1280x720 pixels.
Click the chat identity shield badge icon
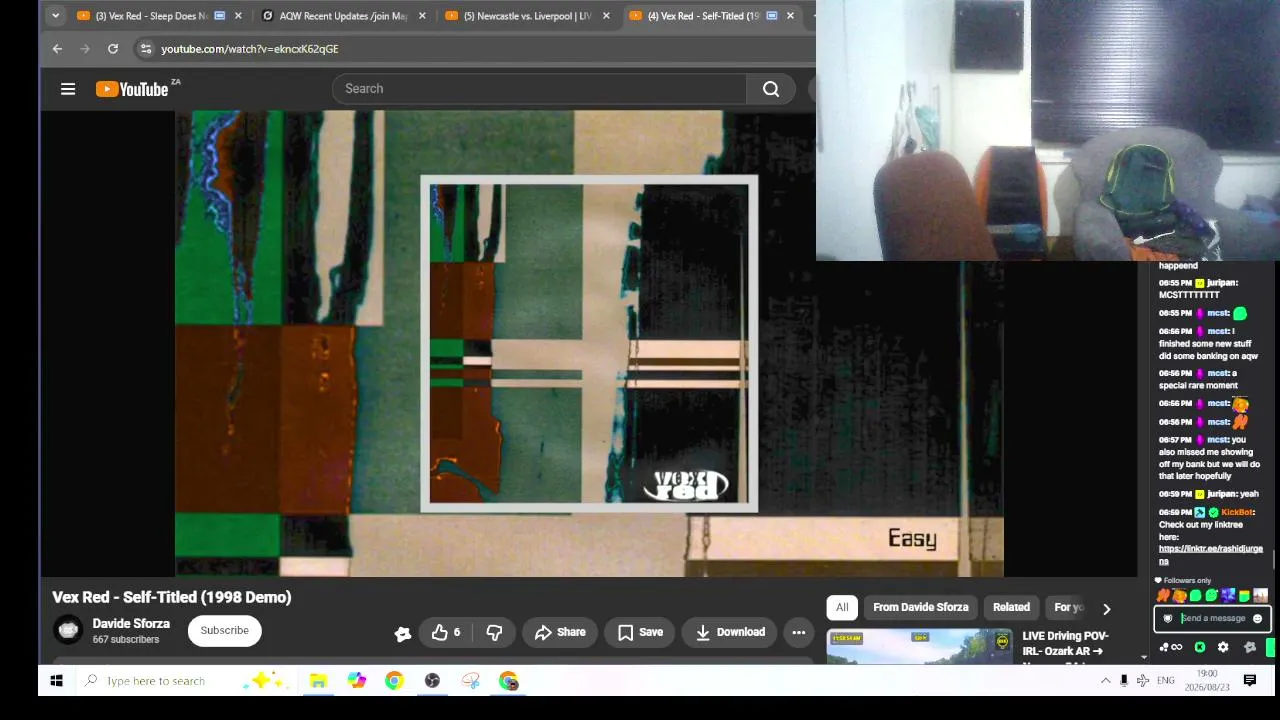click(1167, 619)
